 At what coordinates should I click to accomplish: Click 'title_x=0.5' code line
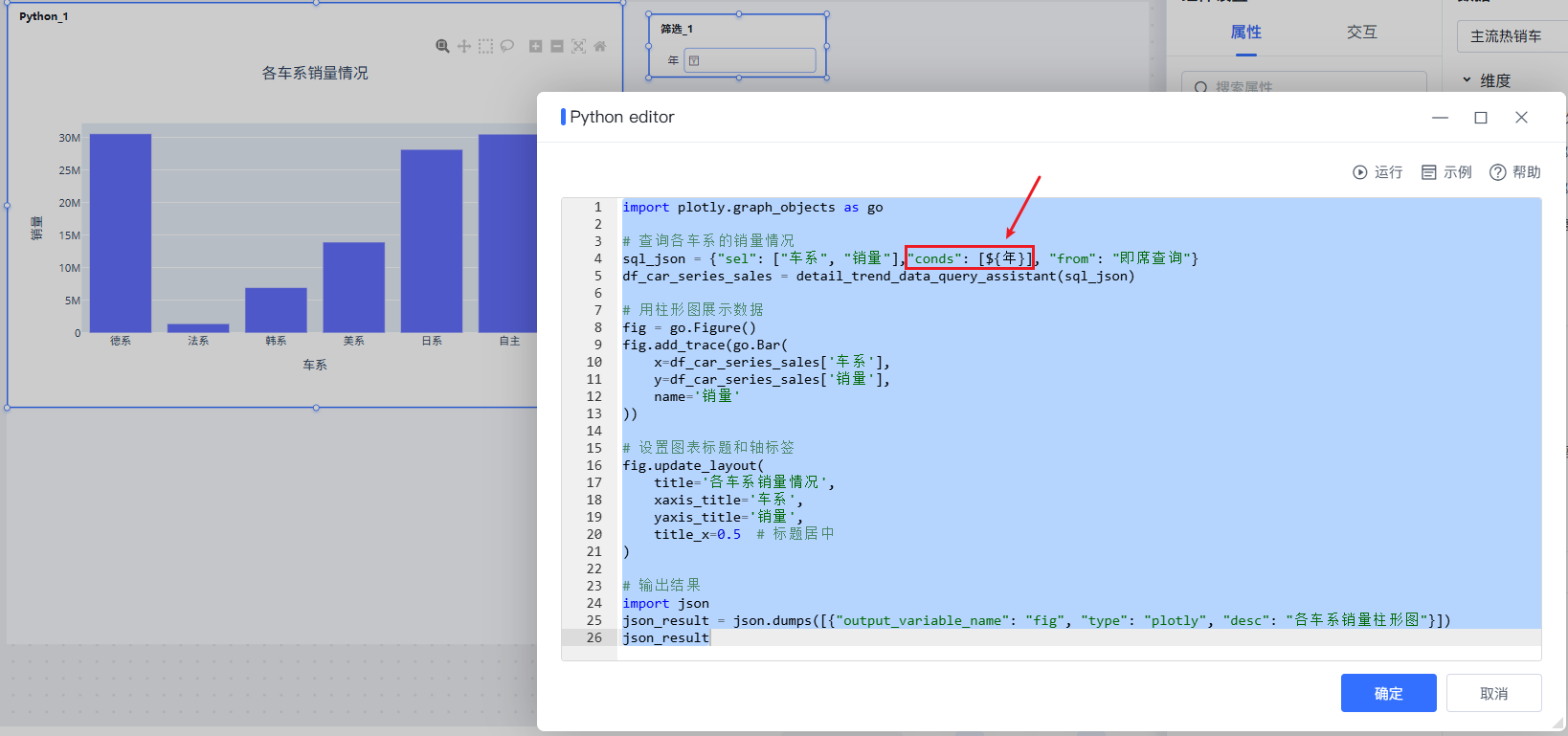697,534
